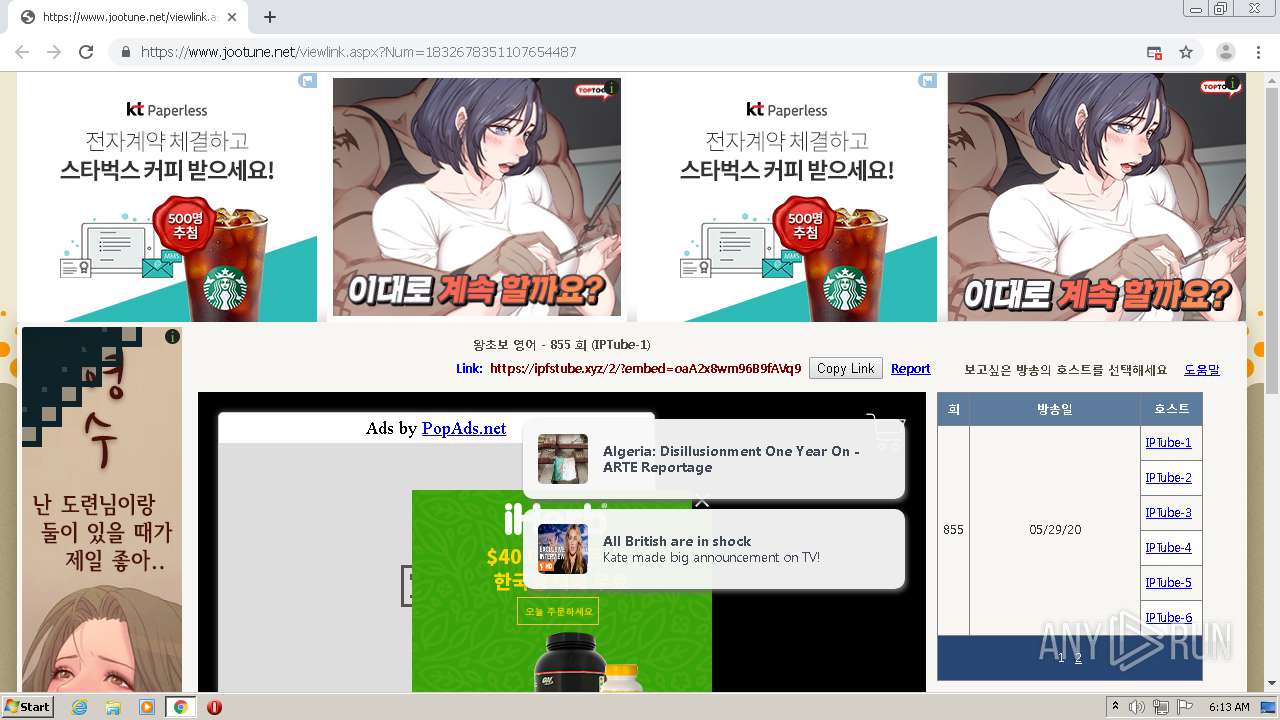Open a new browser tab

click(x=270, y=17)
